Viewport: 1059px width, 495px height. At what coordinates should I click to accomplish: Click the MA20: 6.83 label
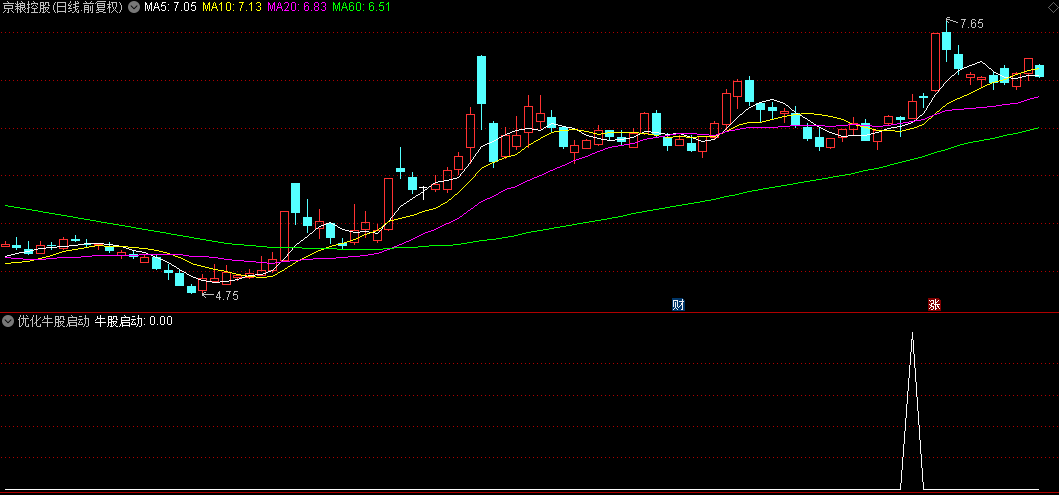pyautogui.click(x=297, y=7)
